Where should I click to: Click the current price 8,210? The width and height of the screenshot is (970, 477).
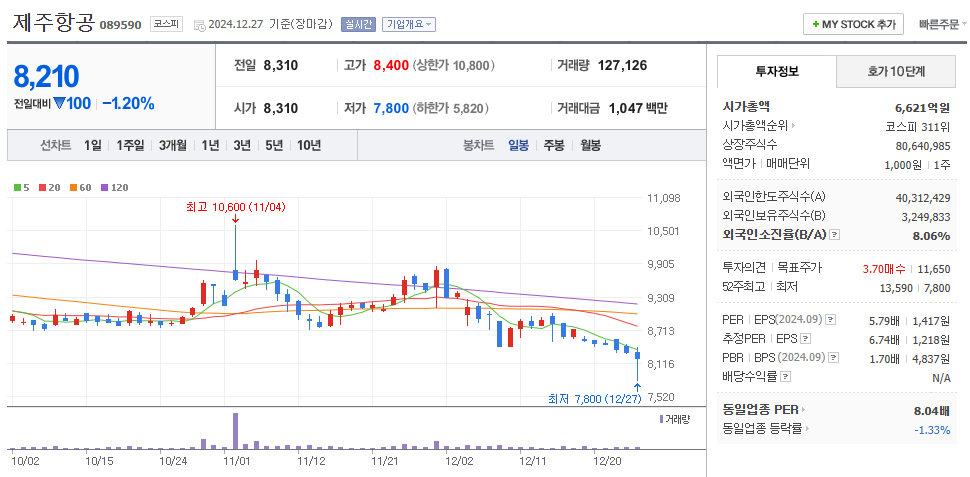[46, 77]
